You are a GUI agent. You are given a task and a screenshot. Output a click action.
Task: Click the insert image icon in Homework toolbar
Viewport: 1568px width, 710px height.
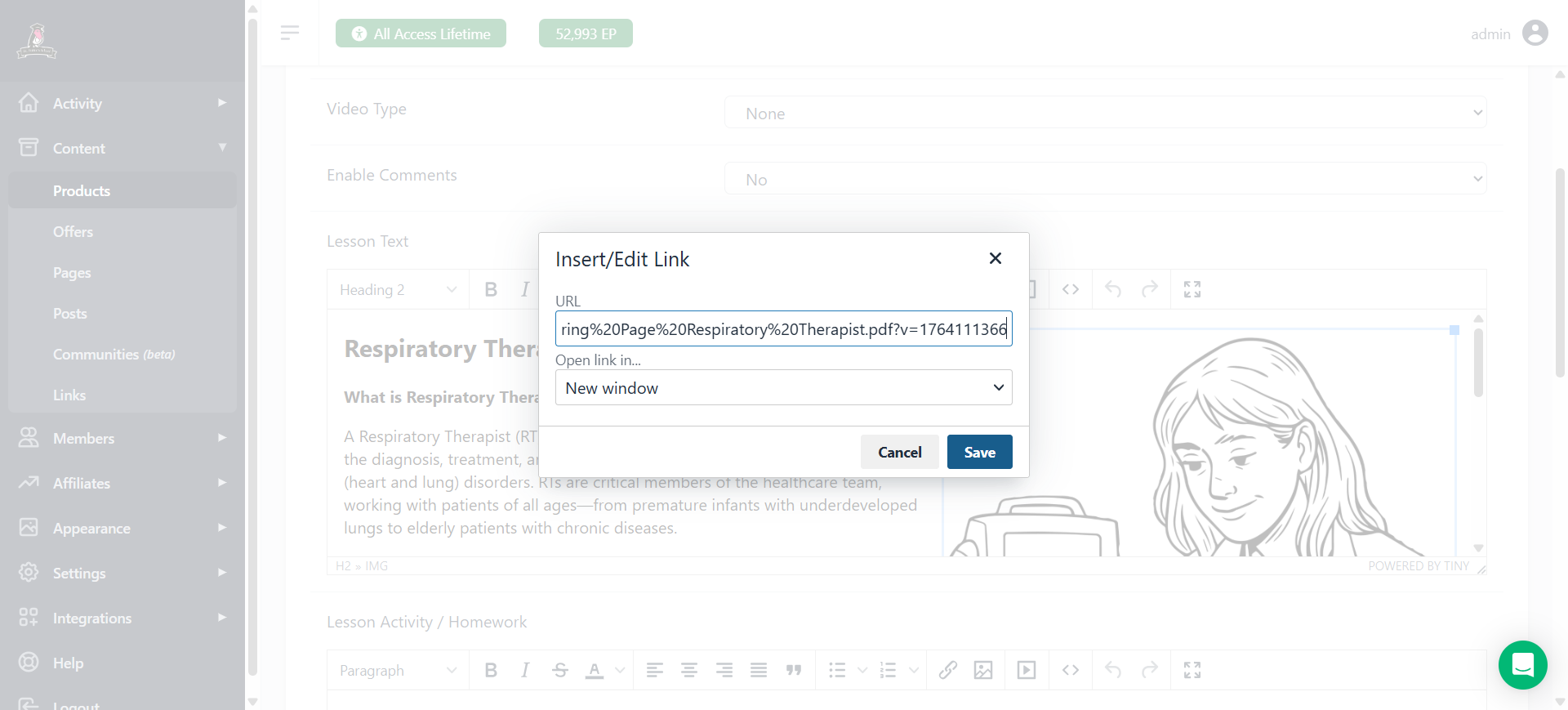pyautogui.click(x=983, y=670)
